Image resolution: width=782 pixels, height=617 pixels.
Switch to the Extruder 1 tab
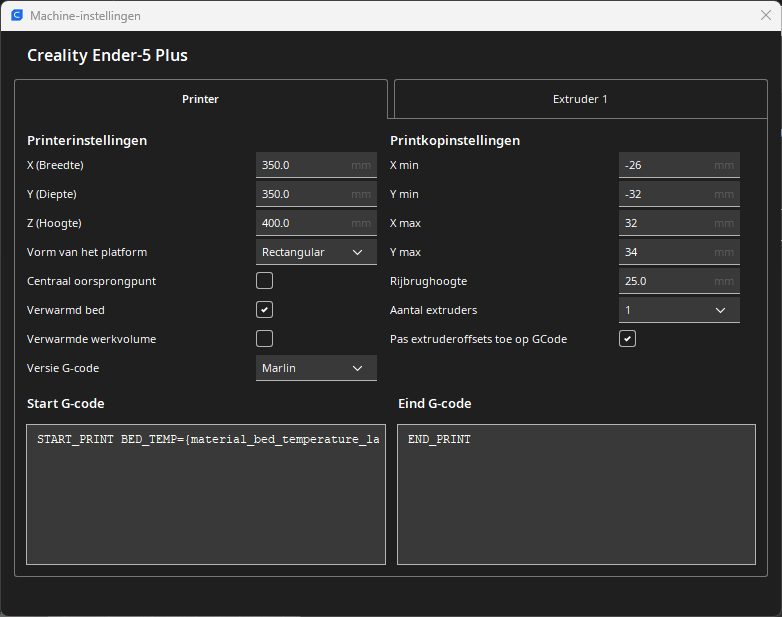tap(581, 99)
